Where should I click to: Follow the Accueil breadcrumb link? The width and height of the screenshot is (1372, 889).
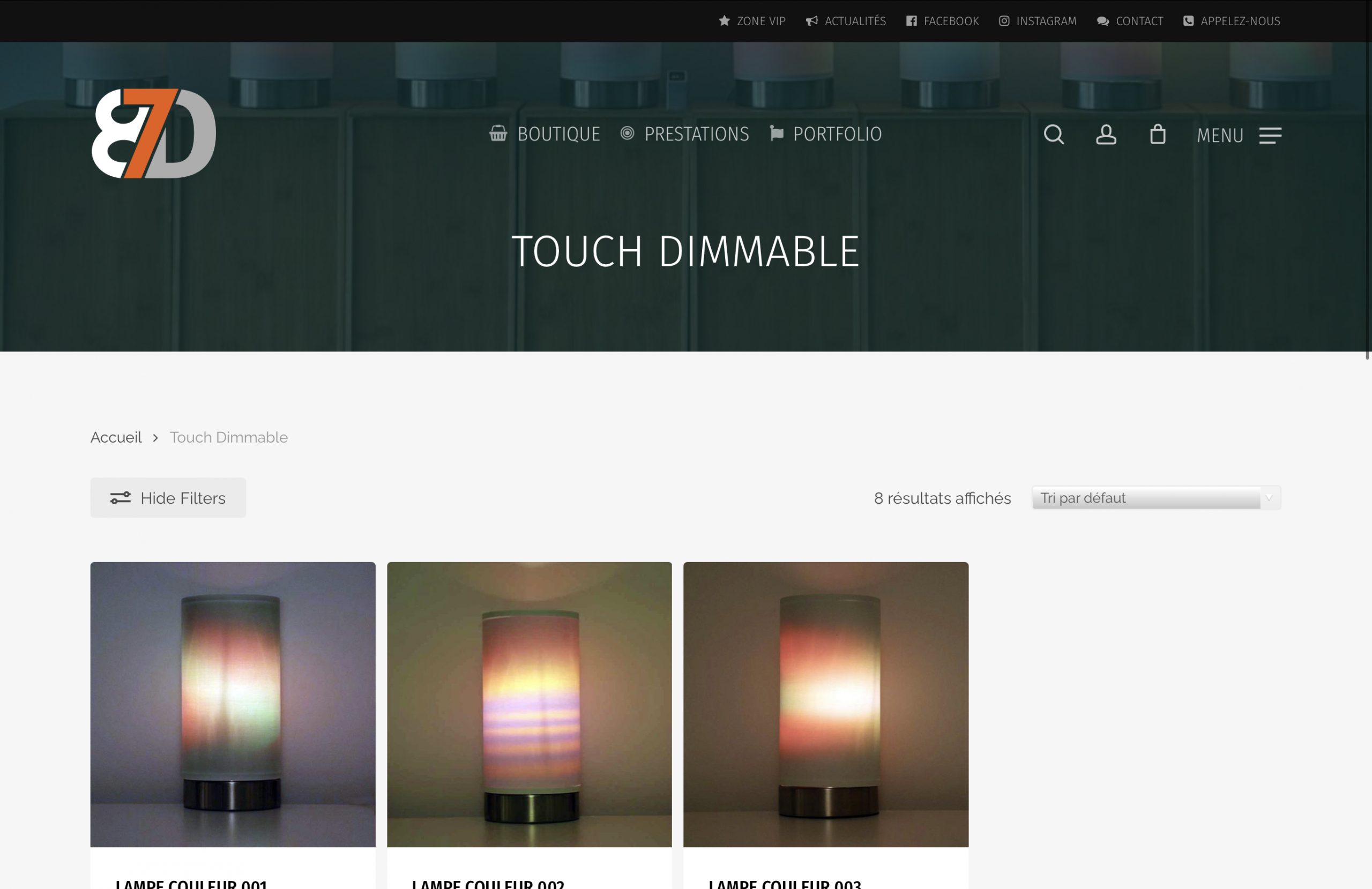point(116,437)
